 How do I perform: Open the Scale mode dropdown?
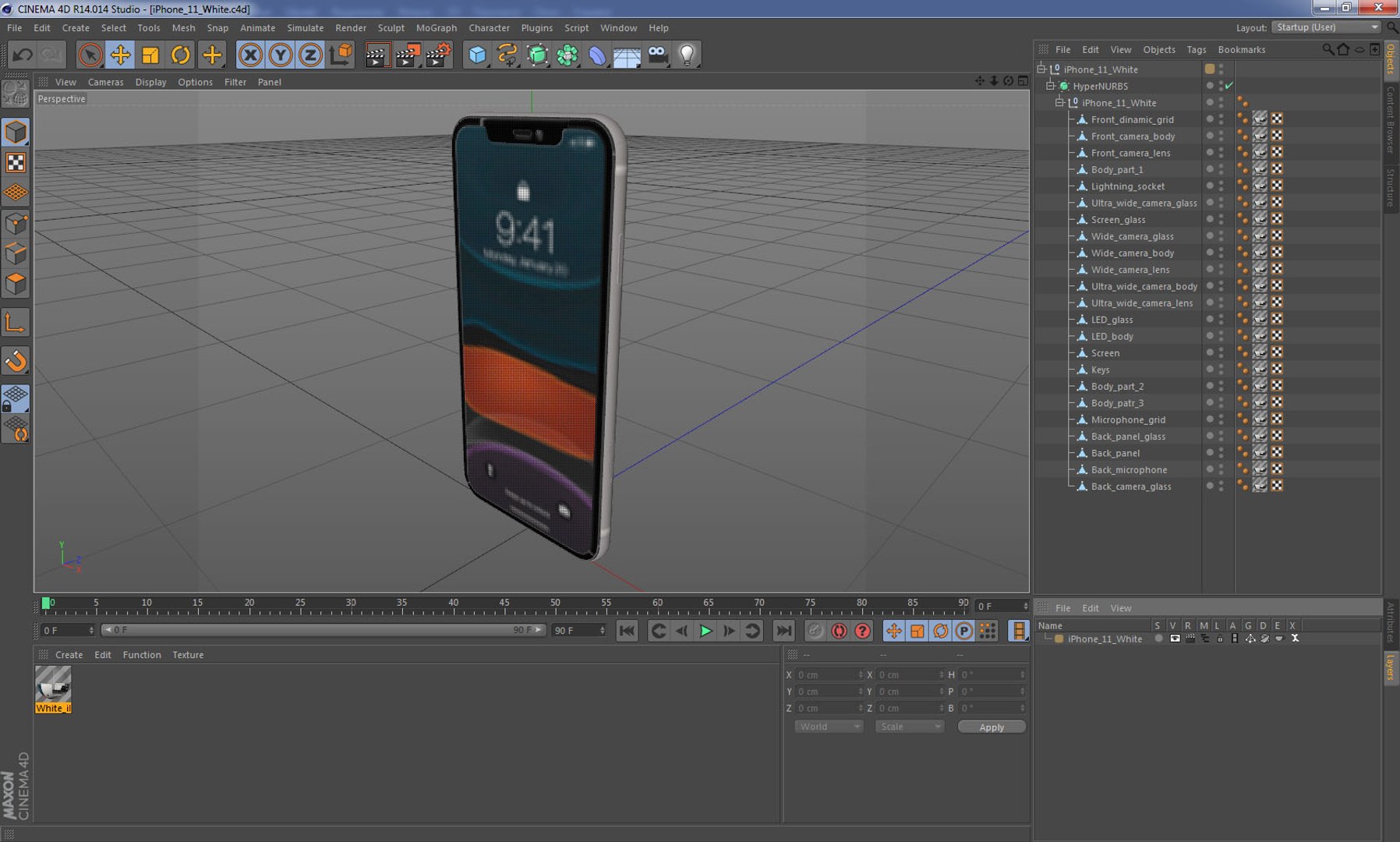point(909,727)
